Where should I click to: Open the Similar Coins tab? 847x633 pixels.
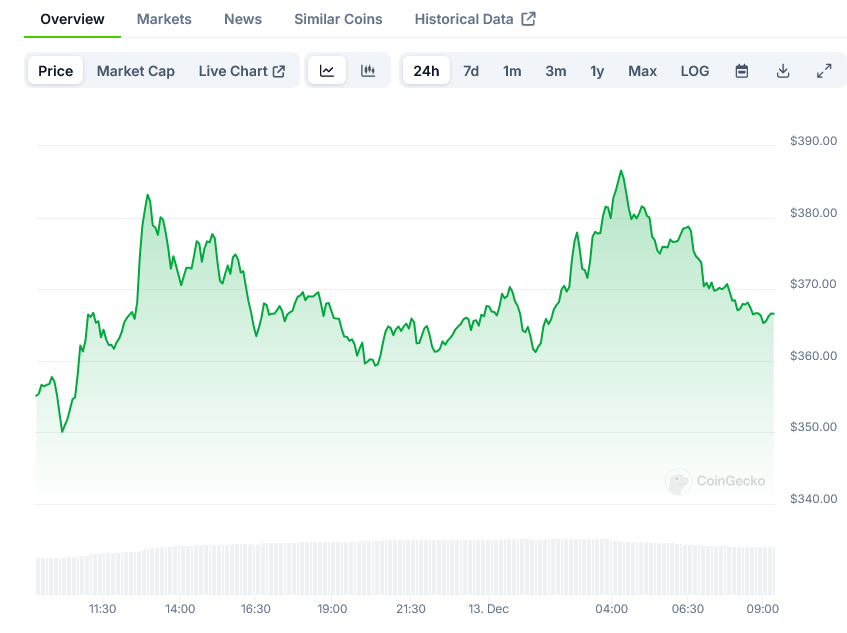338,19
